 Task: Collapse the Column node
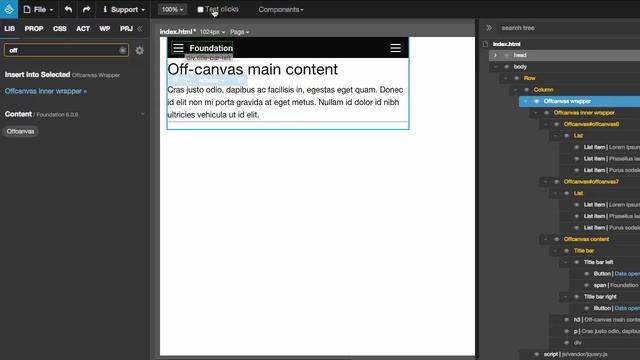(515, 89)
